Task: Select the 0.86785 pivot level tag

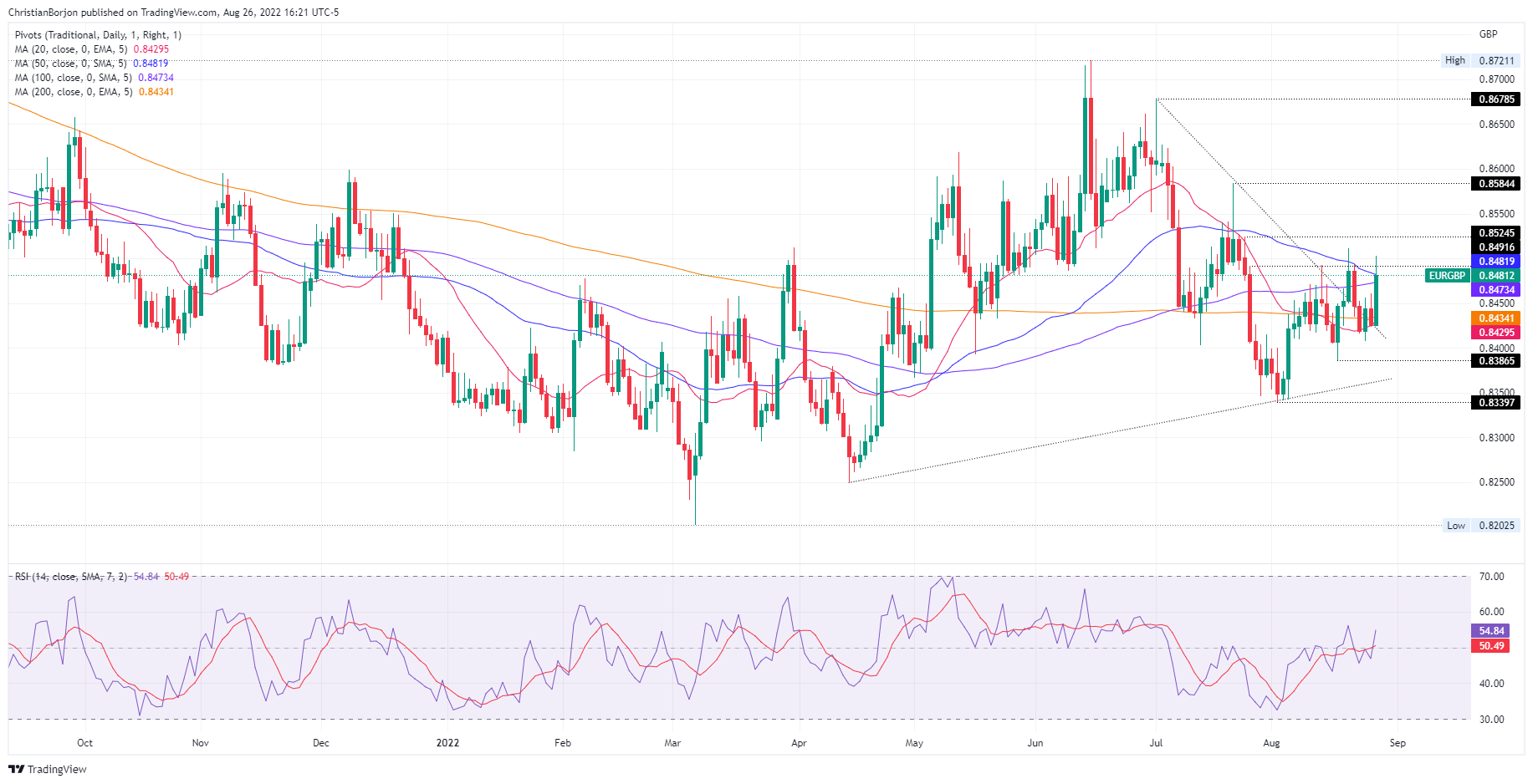Action: 1495,99
